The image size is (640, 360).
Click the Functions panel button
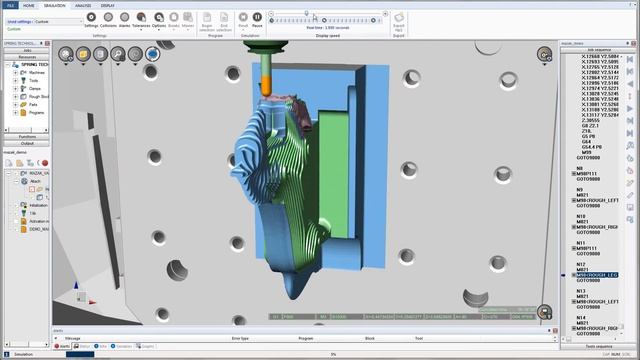(27, 137)
